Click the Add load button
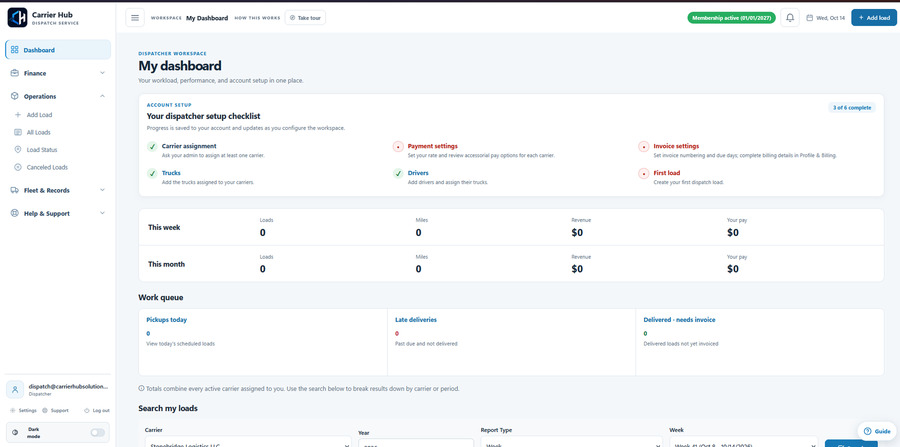 pyautogui.click(x=874, y=18)
